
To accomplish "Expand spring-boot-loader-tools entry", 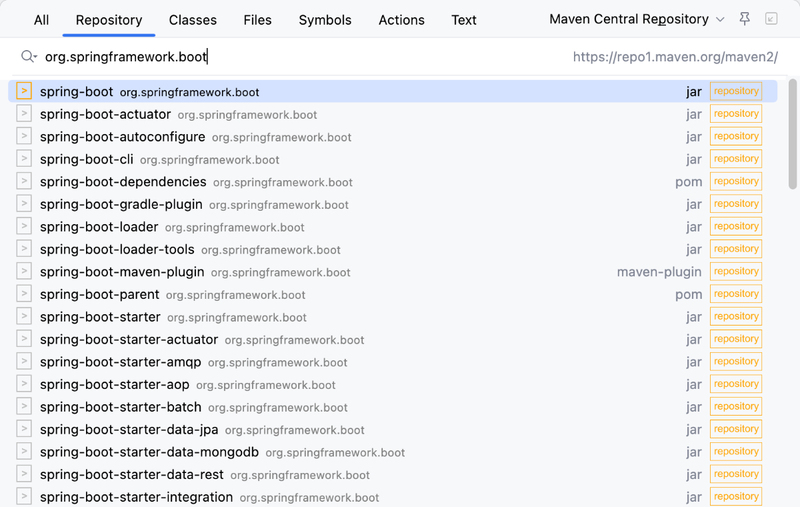I will click(24, 248).
